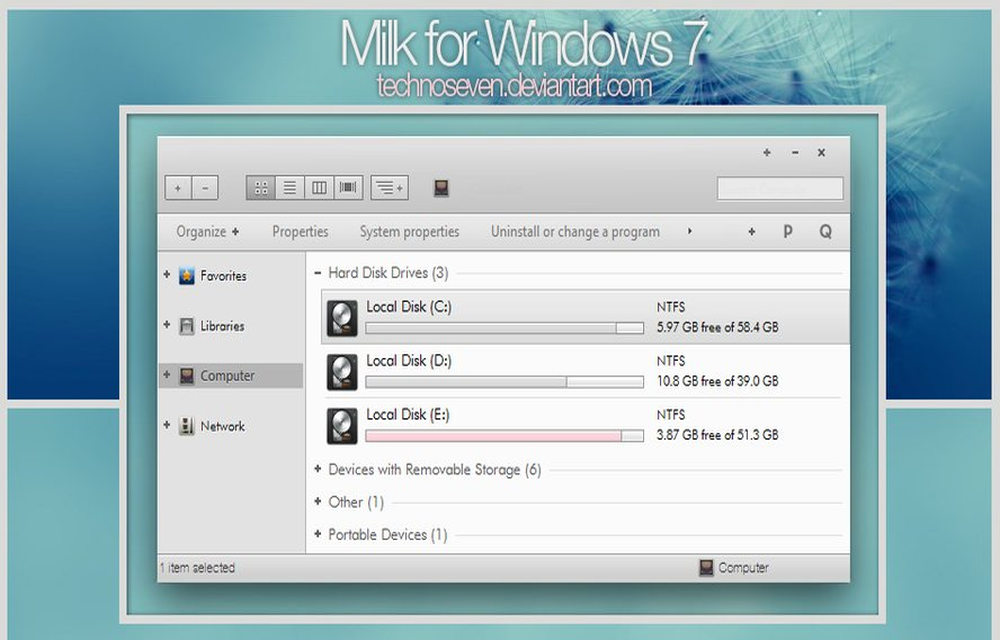Click Local Disk (C:) drive icon
The width and height of the screenshot is (1000, 640).
pyautogui.click(x=342, y=318)
